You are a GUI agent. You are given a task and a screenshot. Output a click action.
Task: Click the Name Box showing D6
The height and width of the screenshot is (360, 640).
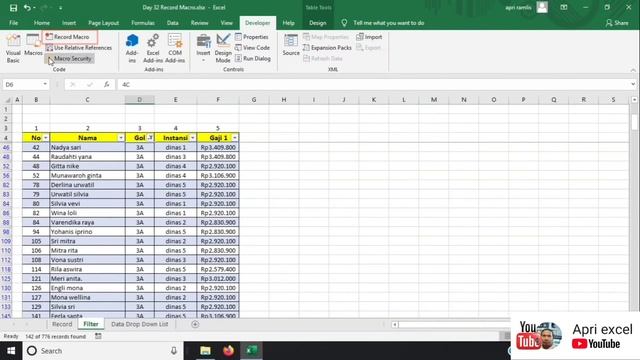(x=22, y=84)
